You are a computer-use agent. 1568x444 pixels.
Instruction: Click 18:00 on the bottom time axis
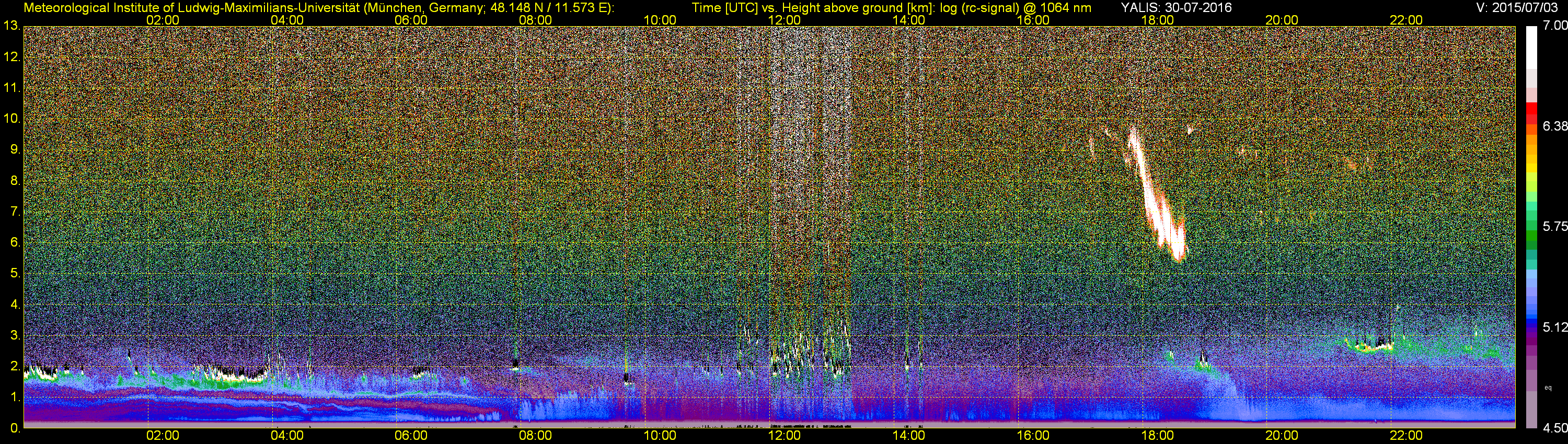pos(1158,436)
